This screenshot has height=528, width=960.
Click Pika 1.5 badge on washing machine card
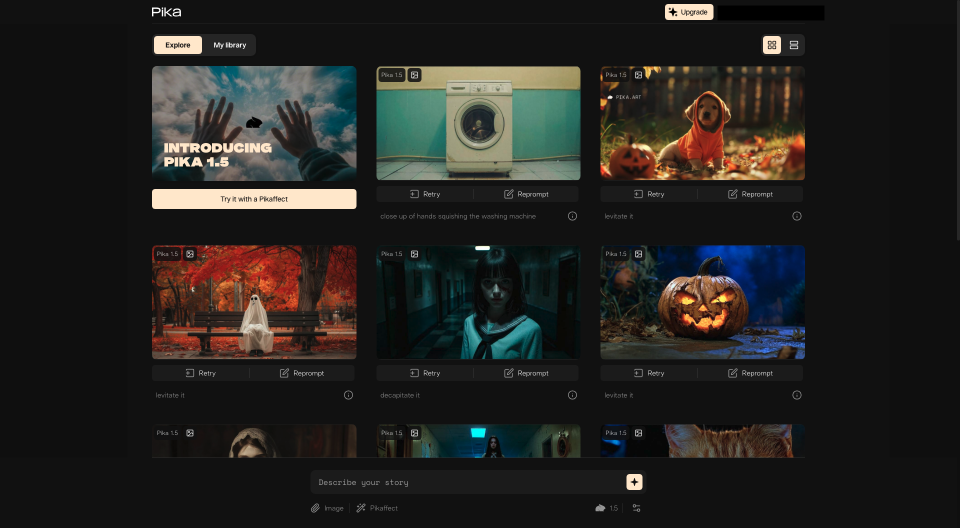392,75
